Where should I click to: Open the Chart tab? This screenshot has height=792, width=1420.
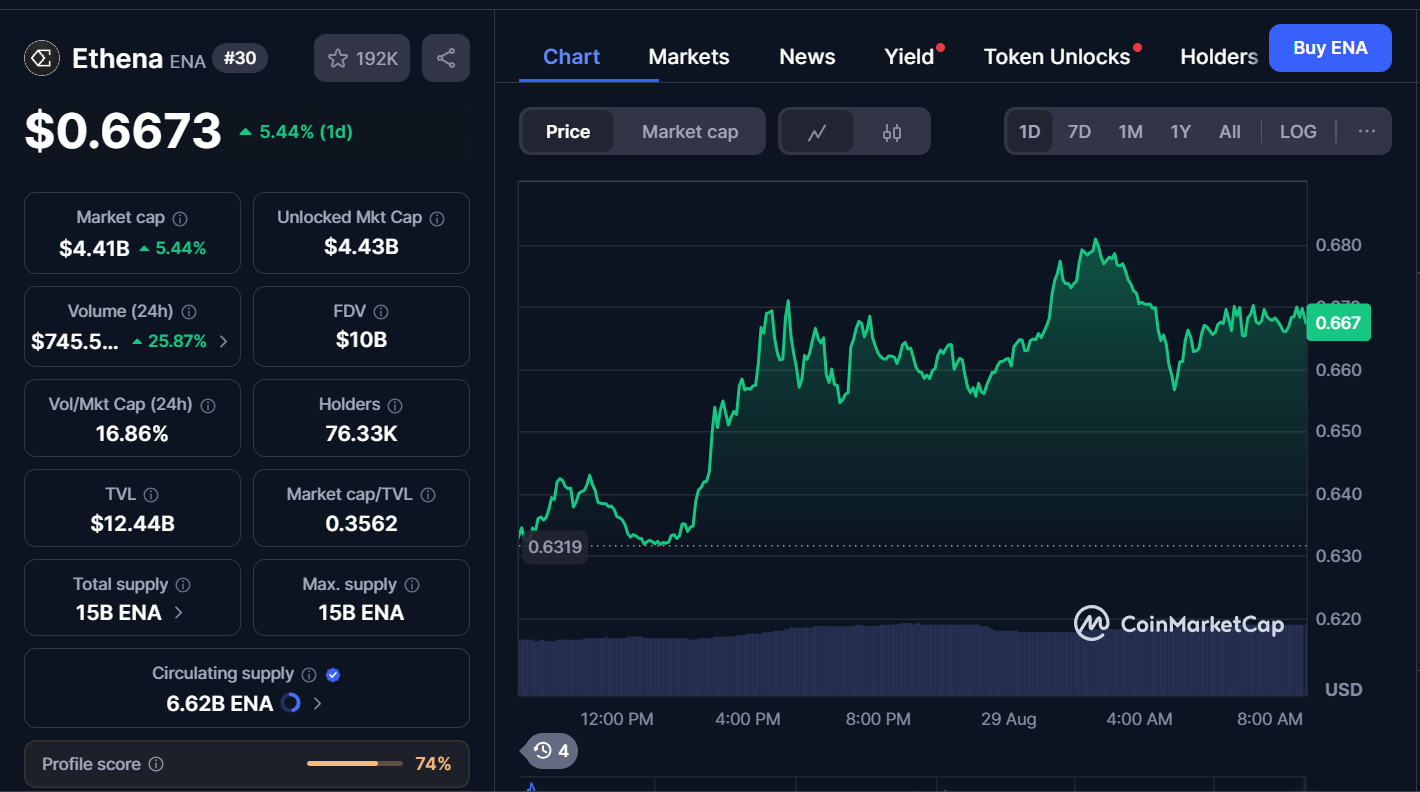coord(572,57)
